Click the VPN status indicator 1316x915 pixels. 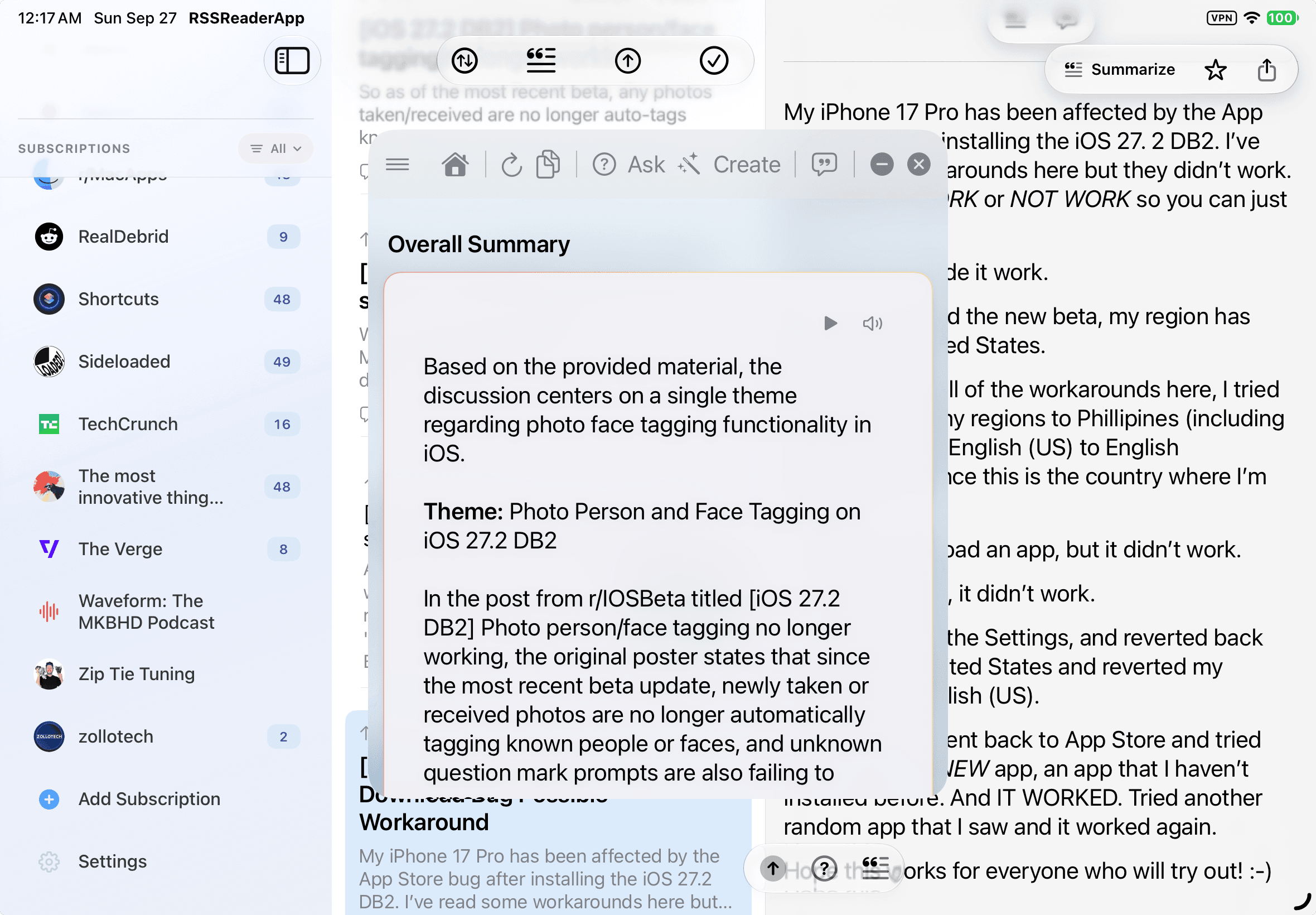1221,18
